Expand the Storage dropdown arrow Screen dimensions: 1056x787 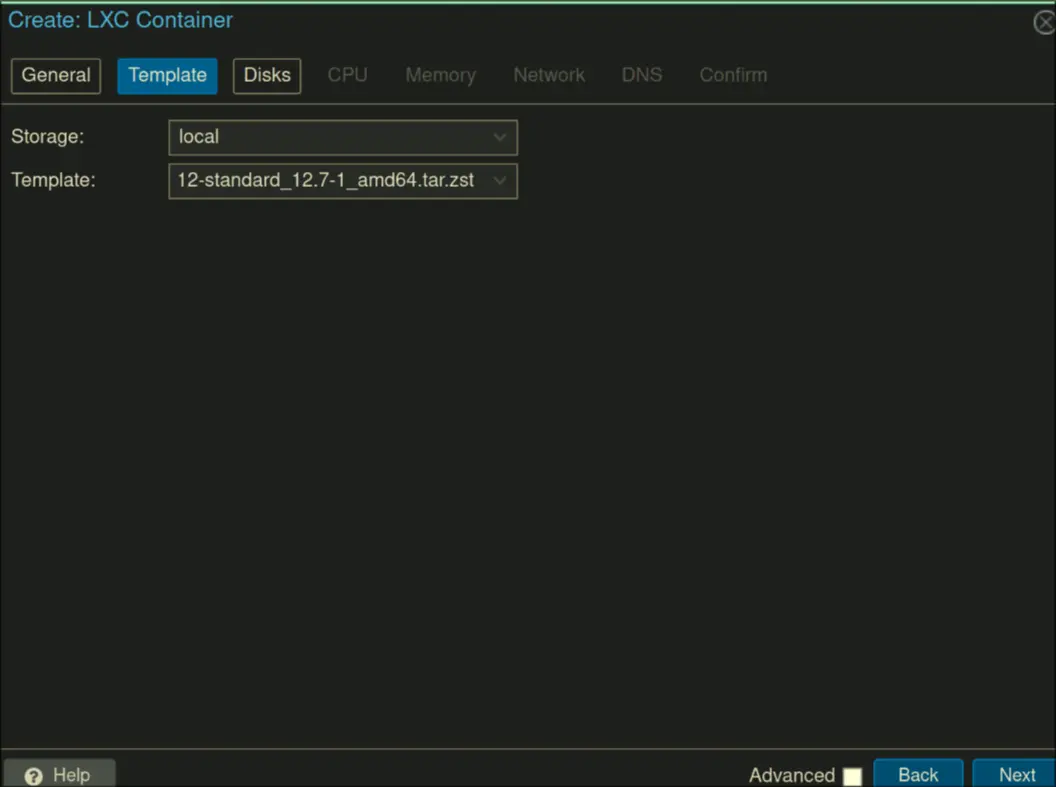point(500,137)
